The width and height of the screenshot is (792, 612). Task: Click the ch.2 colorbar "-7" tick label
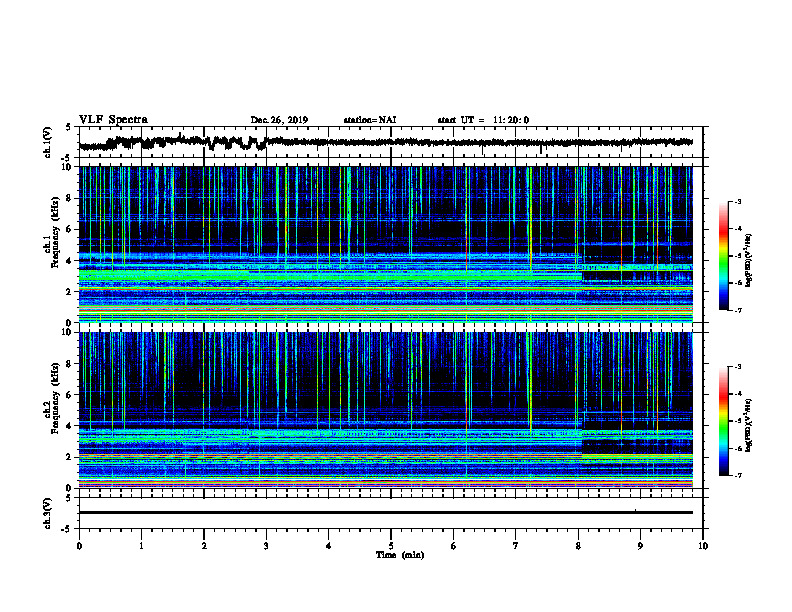coord(737,475)
